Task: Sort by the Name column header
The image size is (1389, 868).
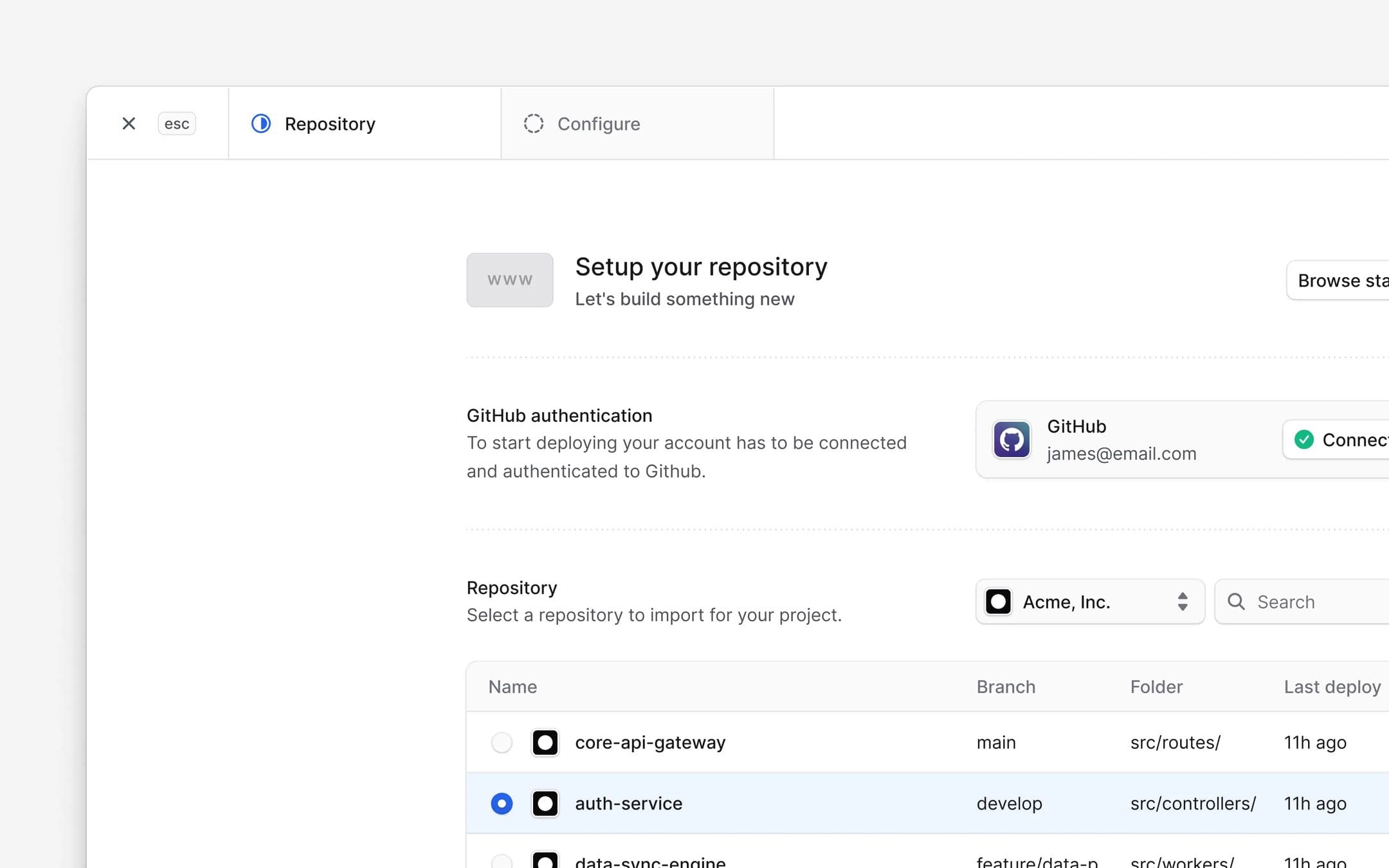Action: click(x=513, y=687)
